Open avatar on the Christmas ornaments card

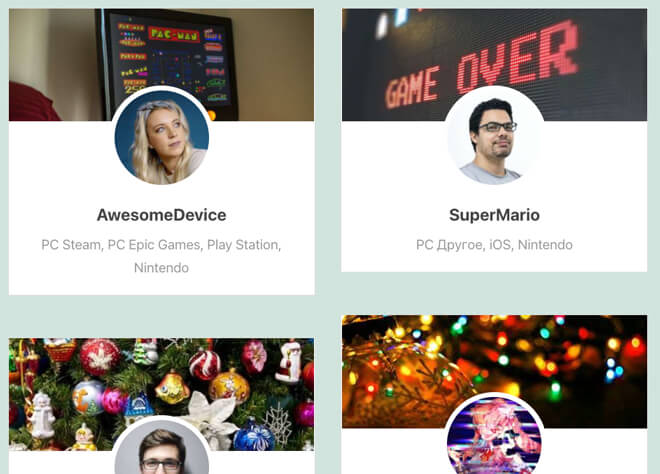(x=162, y=447)
